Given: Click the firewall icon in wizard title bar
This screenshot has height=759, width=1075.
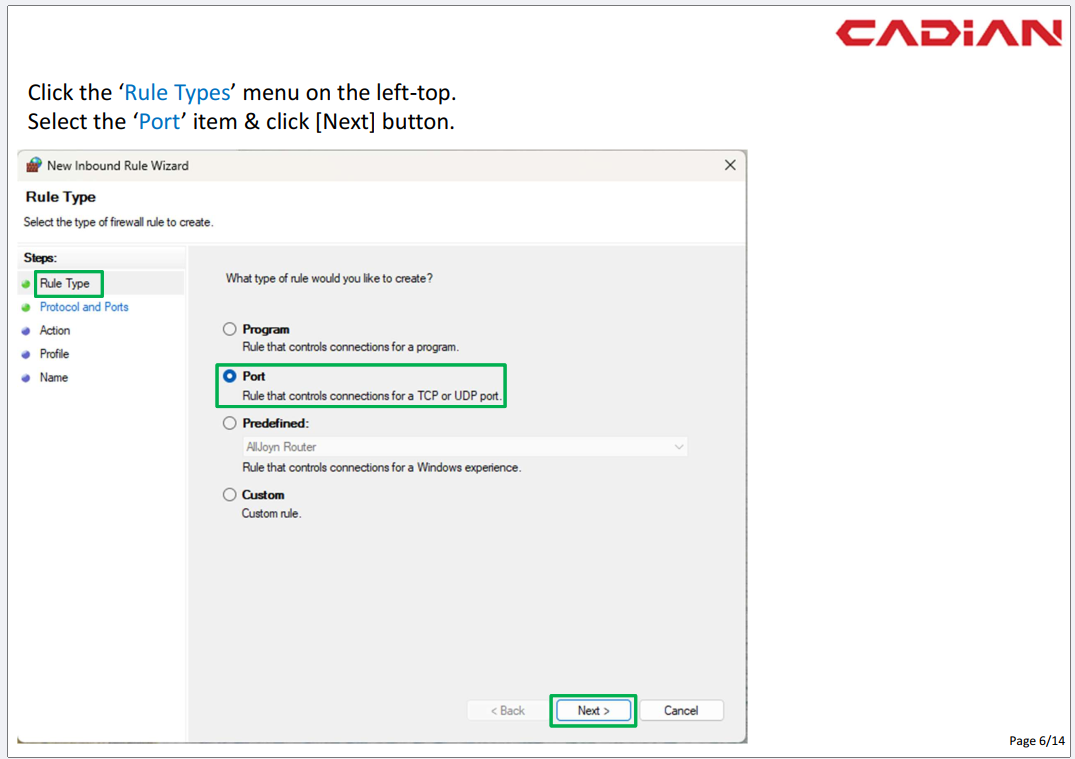Looking at the screenshot, I should coord(34,165).
